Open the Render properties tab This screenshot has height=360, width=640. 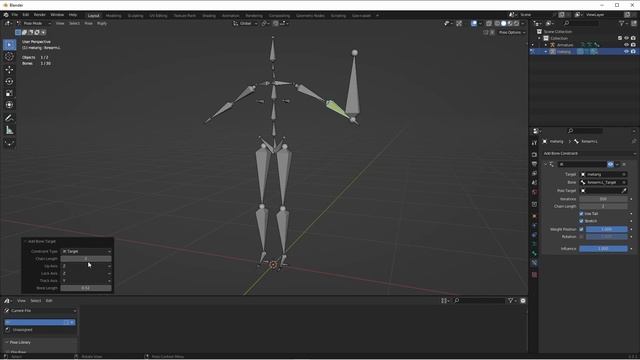(x=534, y=155)
